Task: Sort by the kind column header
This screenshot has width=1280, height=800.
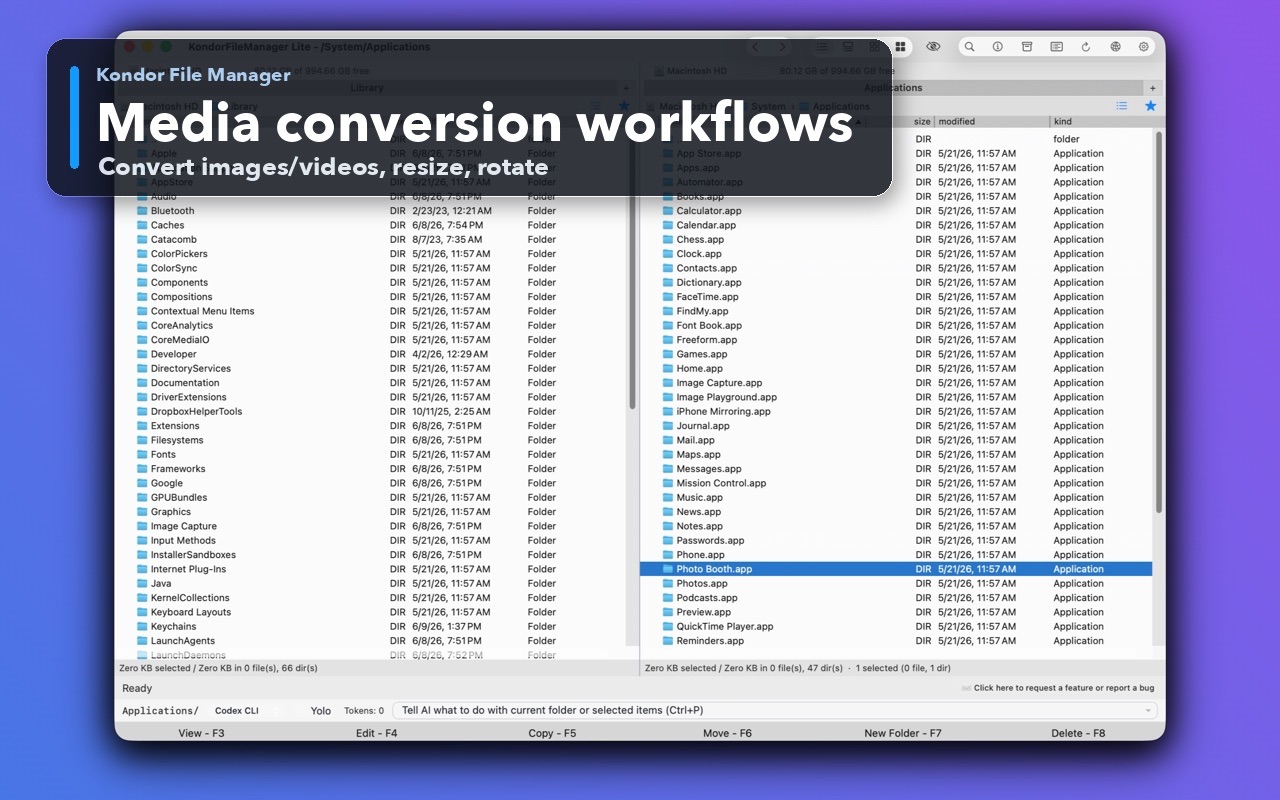Action: (x=1063, y=122)
